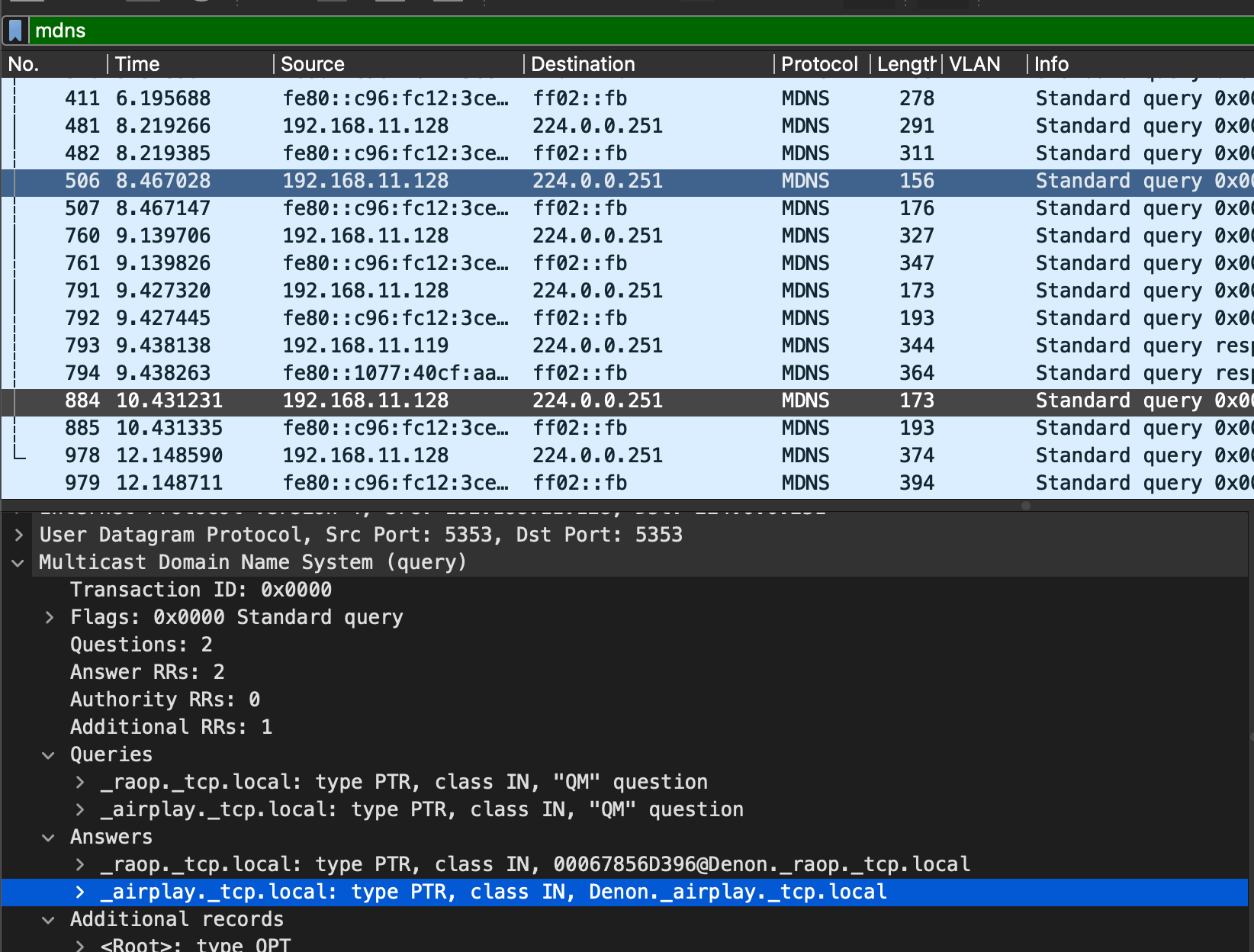Image resolution: width=1254 pixels, height=952 pixels.
Task: Select packet 794 from fe80::1077:40cf:aa…
Action: click(x=627, y=373)
